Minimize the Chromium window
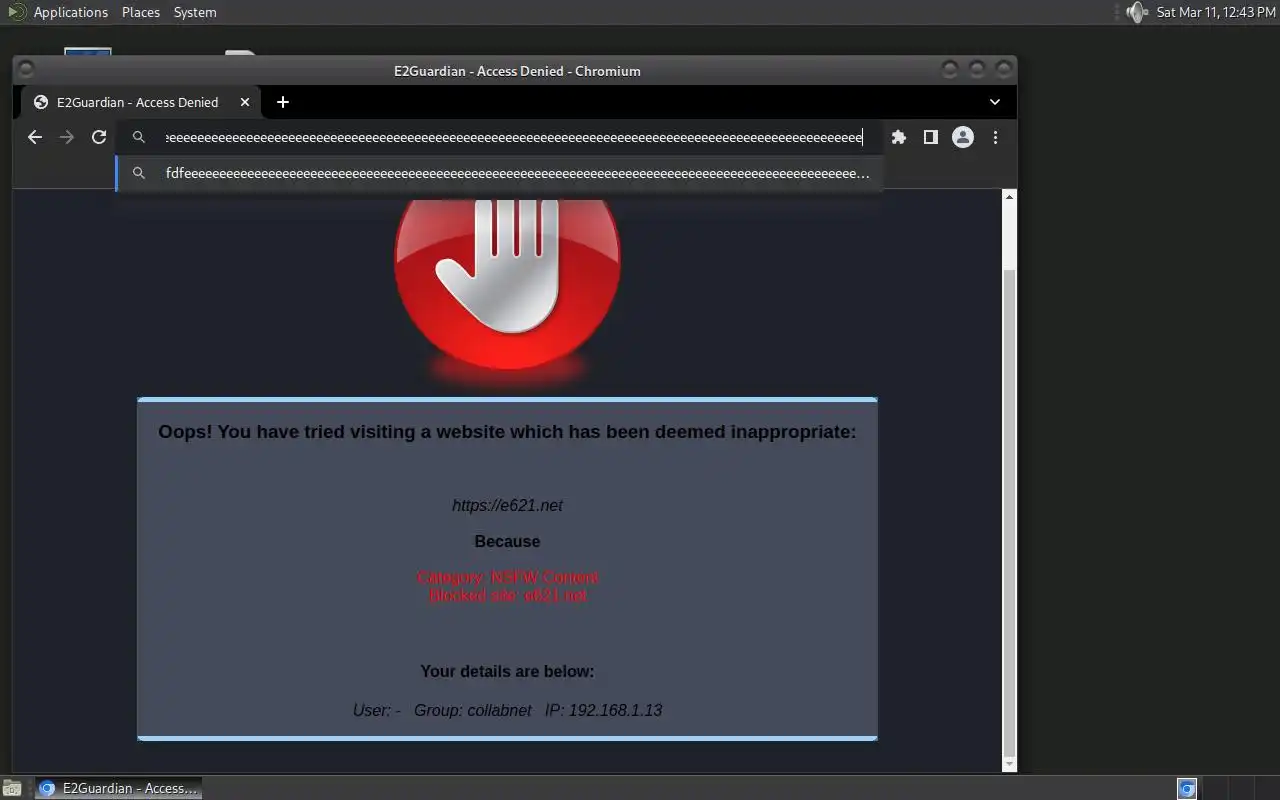 pyautogui.click(x=950, y=69)
